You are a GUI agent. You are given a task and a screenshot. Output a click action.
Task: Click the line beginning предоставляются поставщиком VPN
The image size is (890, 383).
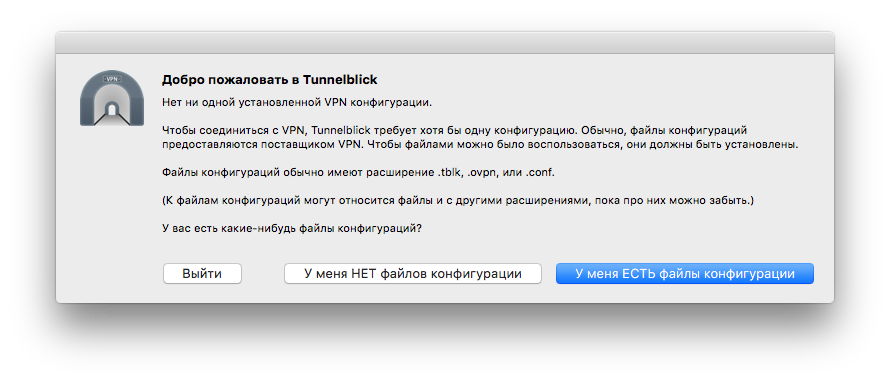click(480, 144)
